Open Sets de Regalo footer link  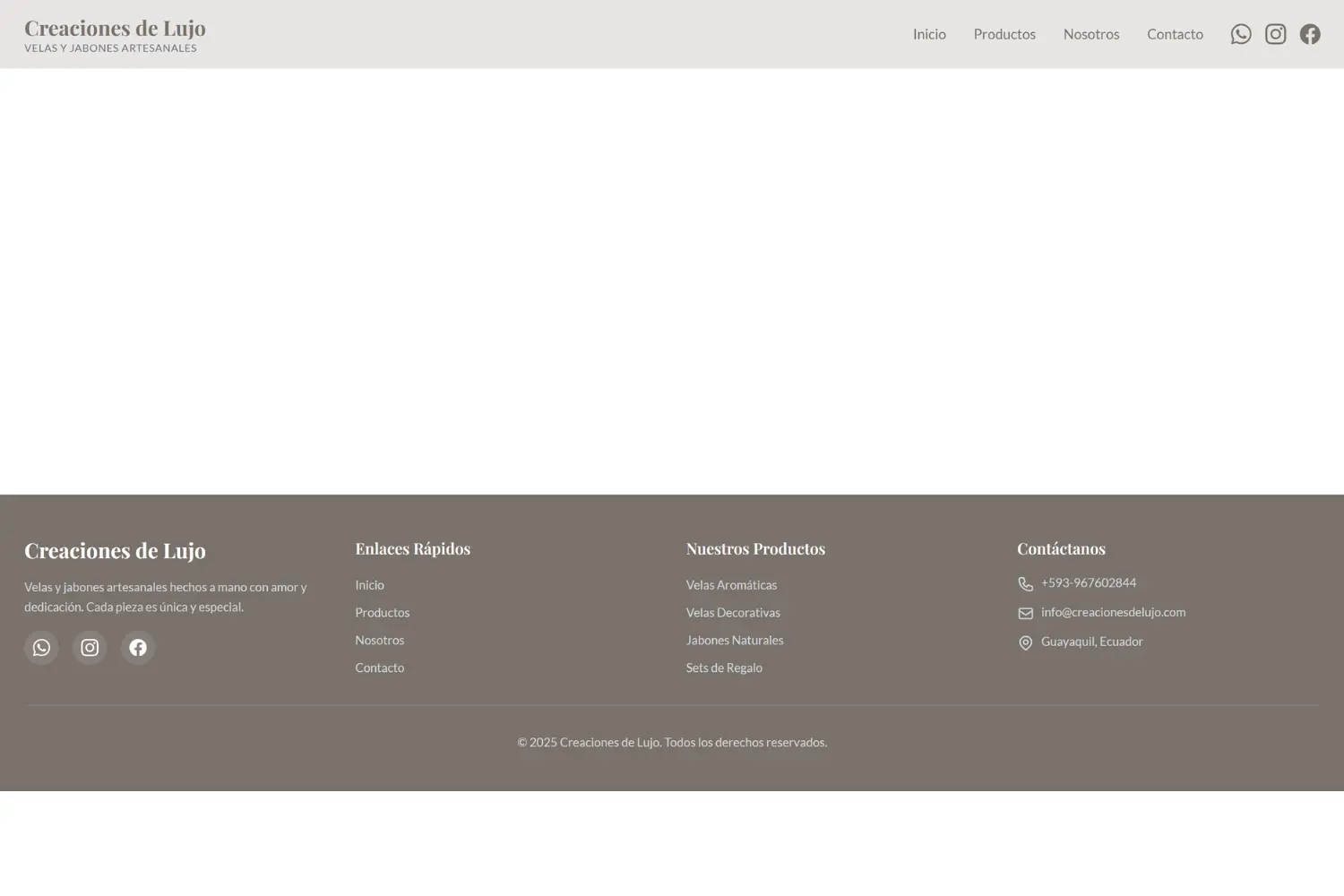724,668
